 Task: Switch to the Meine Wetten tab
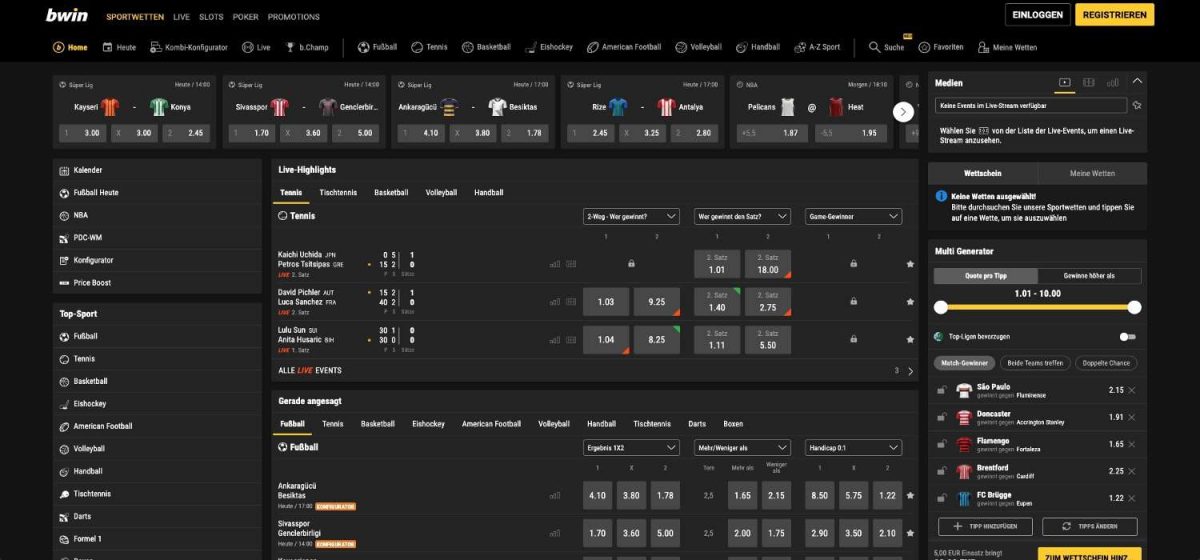coord(1092,173)
